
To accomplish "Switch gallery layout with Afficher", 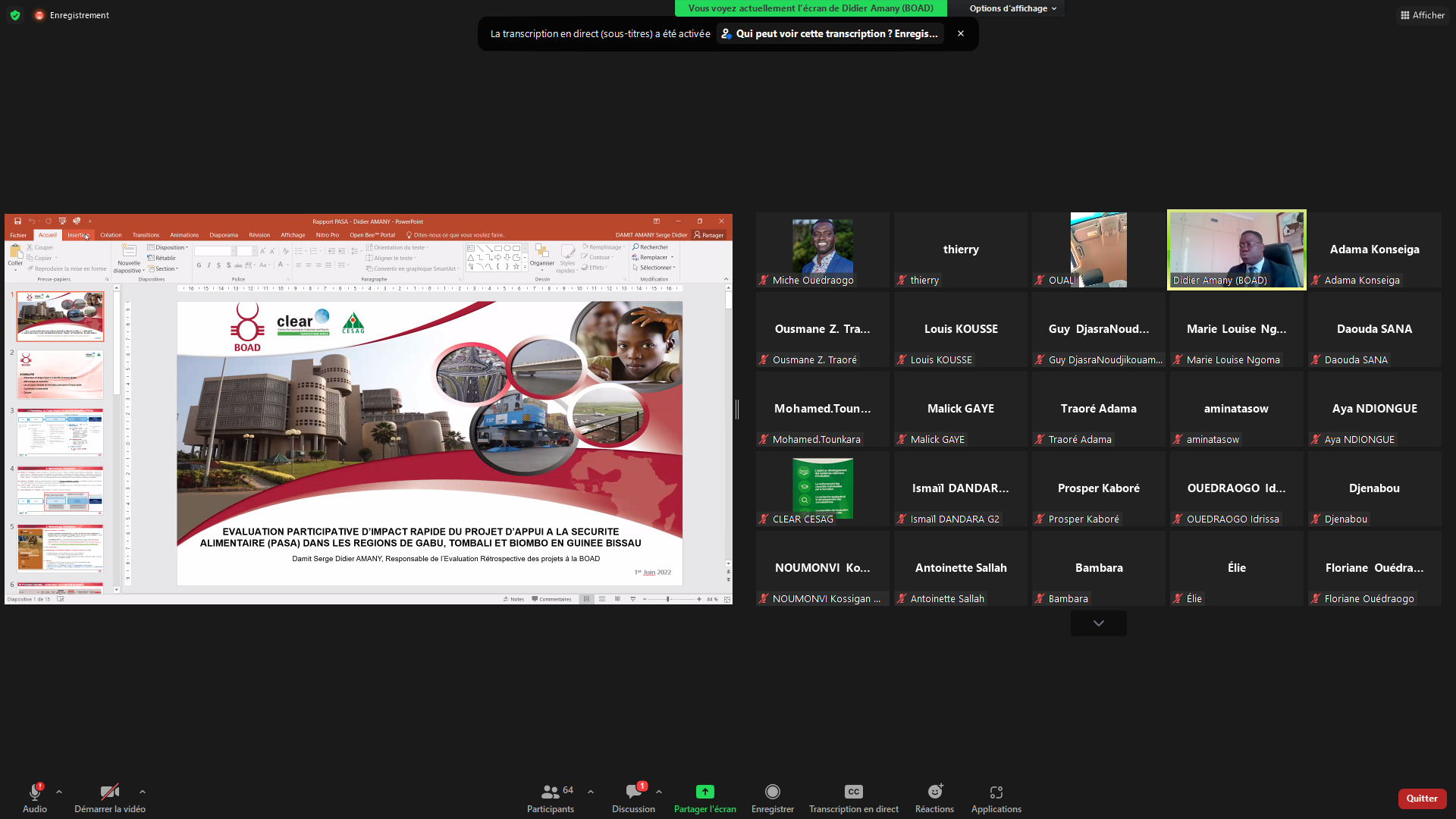I will coord(1423,15).
